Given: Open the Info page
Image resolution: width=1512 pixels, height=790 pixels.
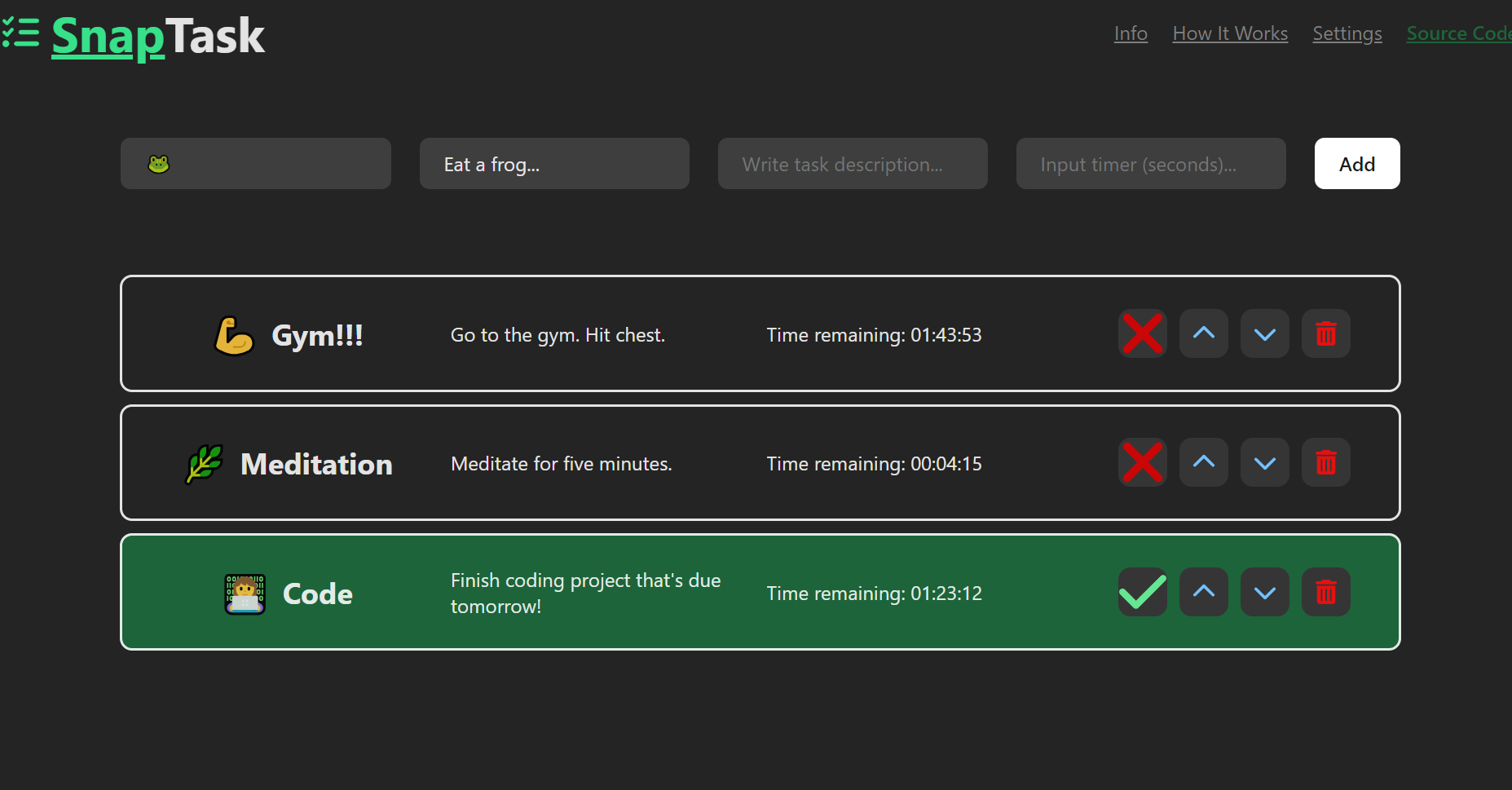Looking at the screenshot, I should point(1131,33).
